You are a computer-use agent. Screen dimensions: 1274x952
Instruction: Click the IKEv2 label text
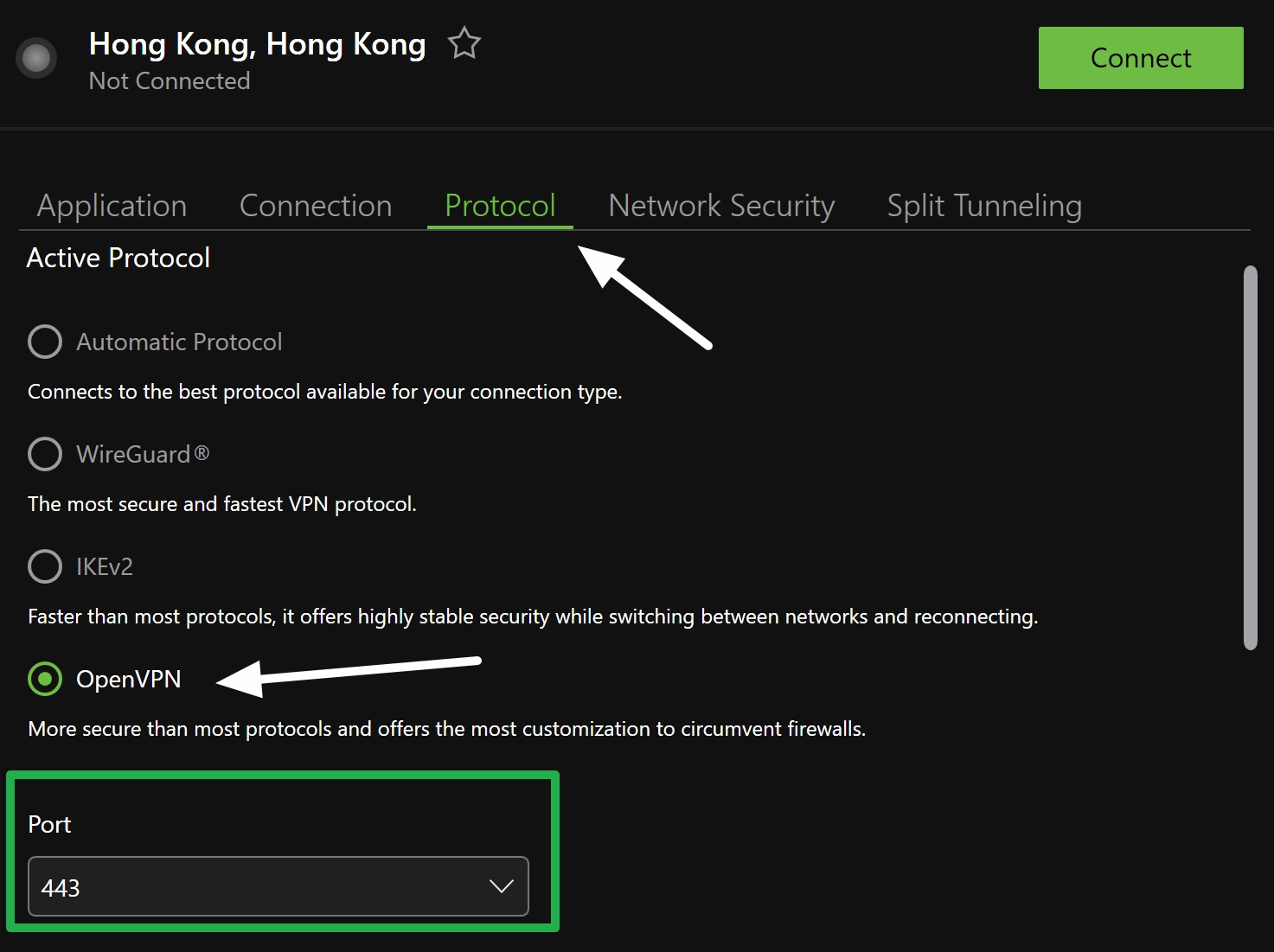pyautogui.click(x=105, y=567)
